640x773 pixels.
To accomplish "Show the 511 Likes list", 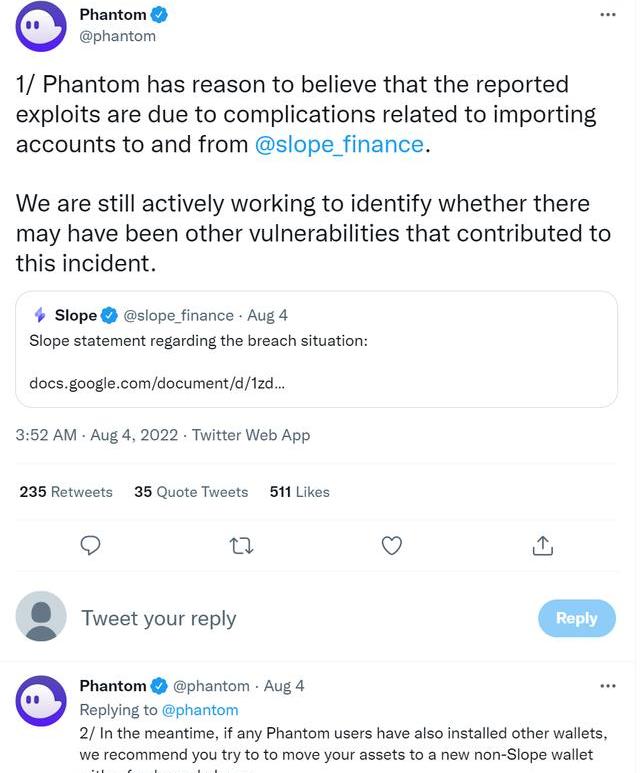I will click(x=299, y=492).
